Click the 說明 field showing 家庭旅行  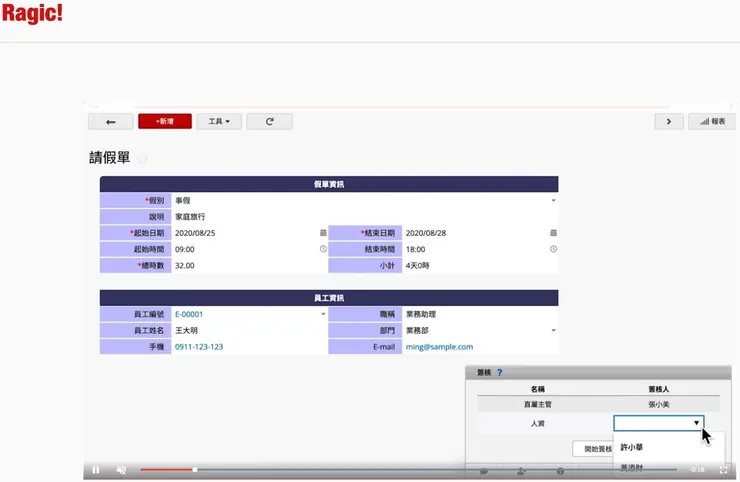pos(365,217)
